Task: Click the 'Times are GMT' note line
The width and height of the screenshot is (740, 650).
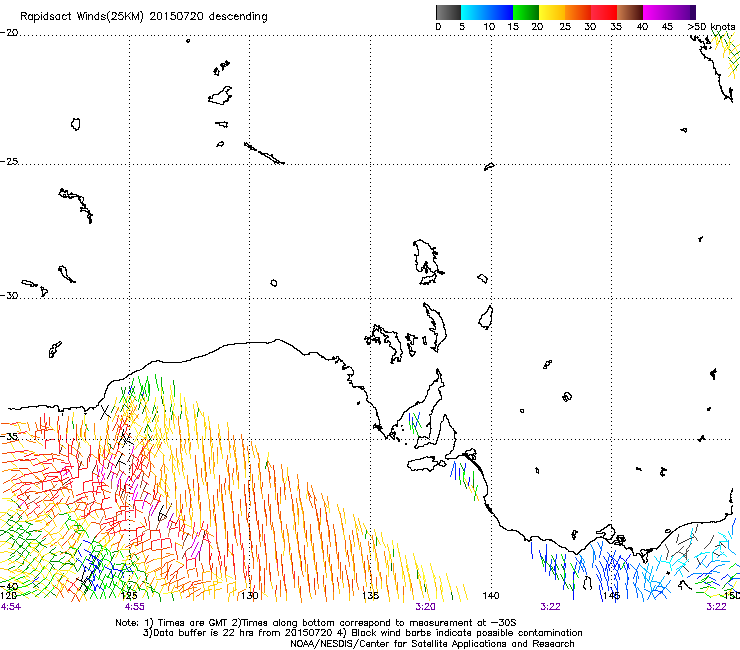Action: coord(316,623)
